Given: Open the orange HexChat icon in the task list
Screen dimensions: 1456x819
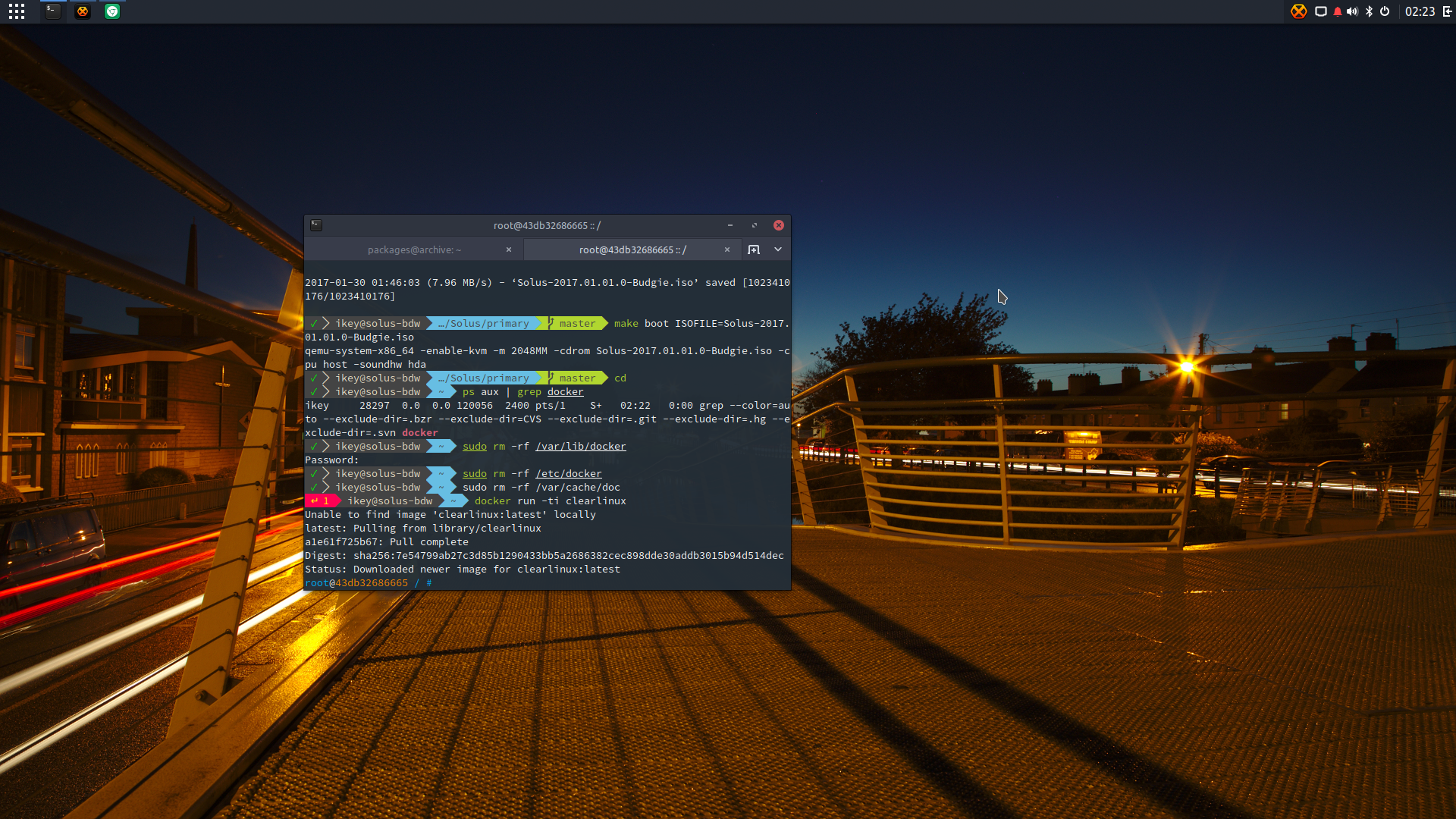Looking at the screenshot, I should coord(83,11).
